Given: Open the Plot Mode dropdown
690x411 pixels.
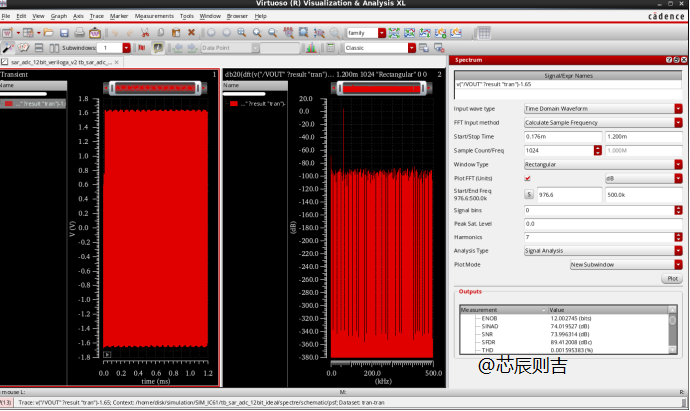Looking at the screenshot, I should (678, 264).
